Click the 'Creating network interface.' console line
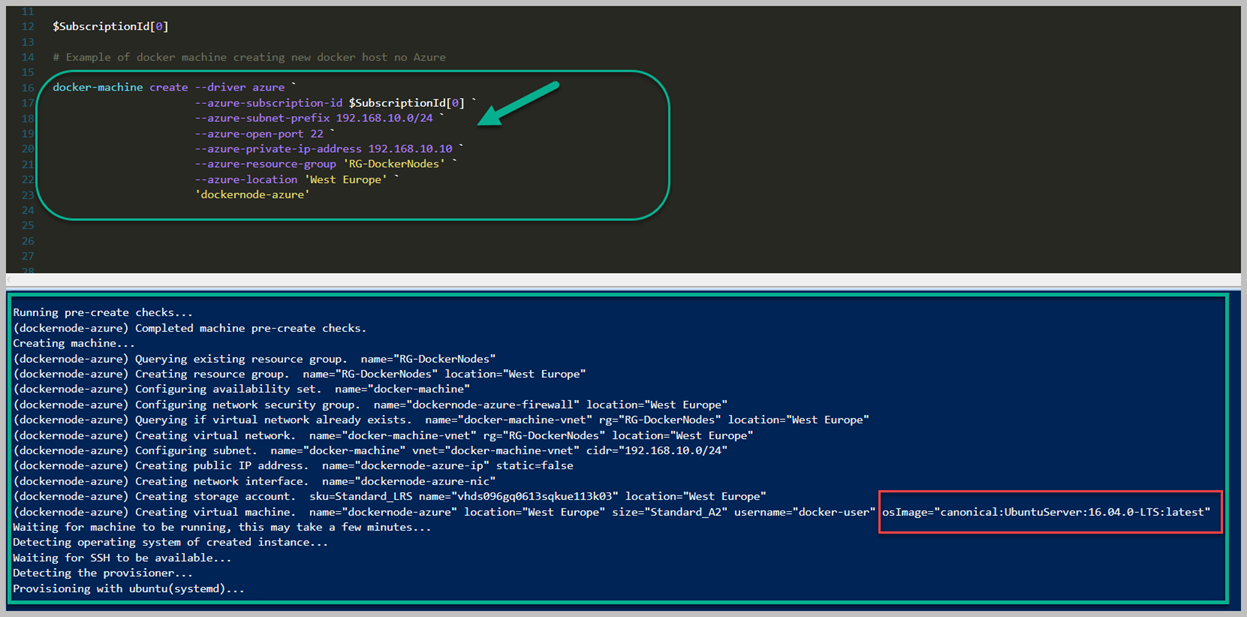This screenshot has width=1247, height=617. (x=255, y=481)
